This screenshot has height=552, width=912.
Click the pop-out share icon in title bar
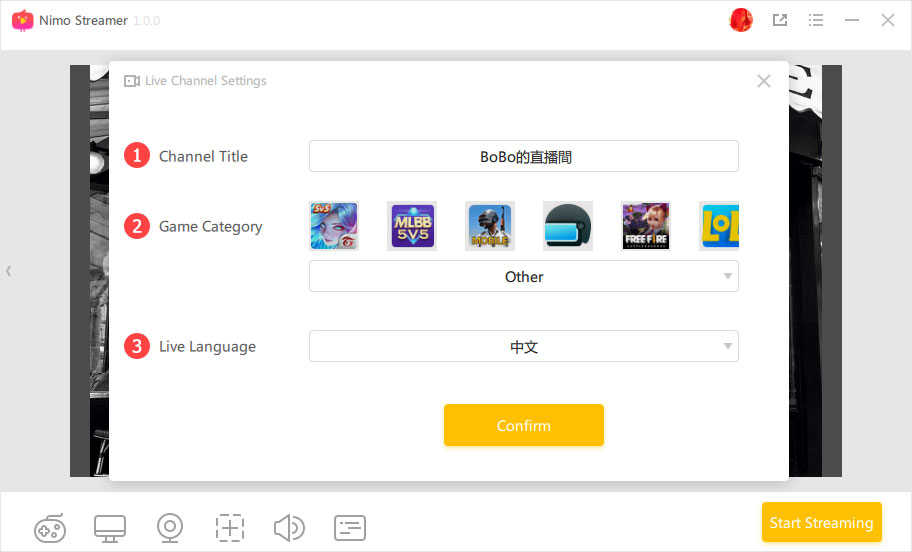coord(780,20)
